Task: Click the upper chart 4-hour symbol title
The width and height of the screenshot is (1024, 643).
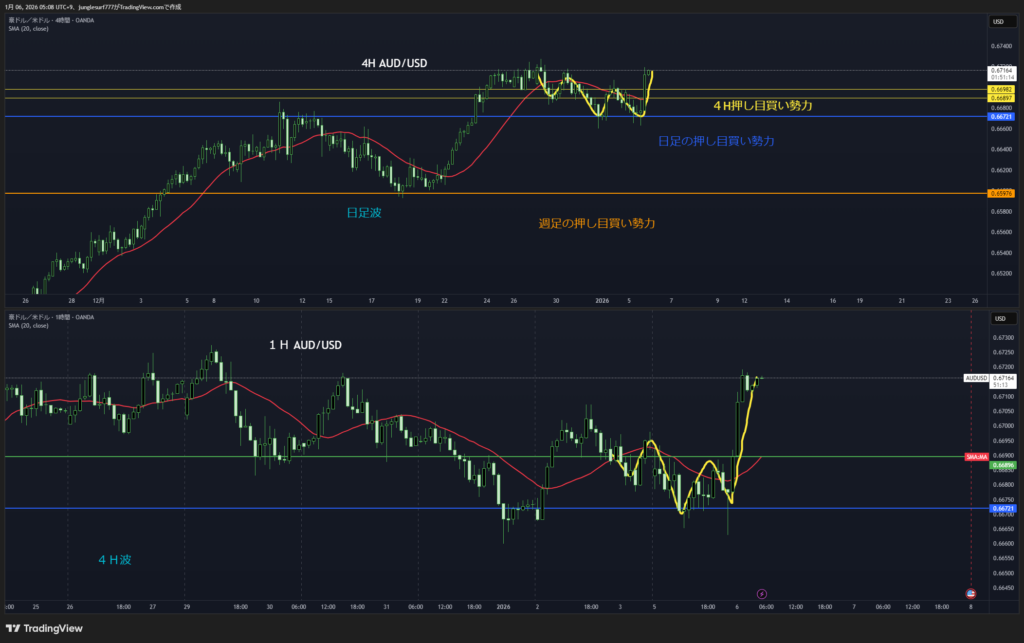Action: (52, 20)
